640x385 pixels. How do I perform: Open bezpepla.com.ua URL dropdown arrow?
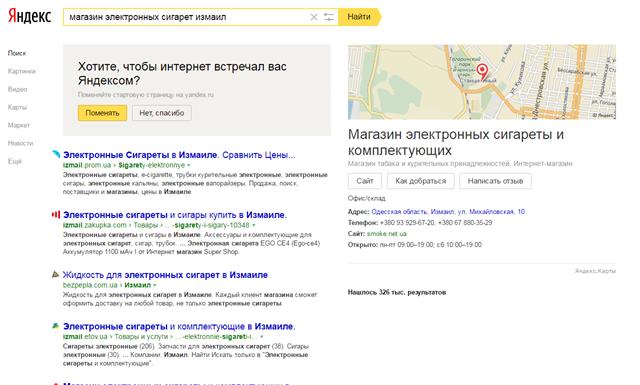[x=154, y=285]
